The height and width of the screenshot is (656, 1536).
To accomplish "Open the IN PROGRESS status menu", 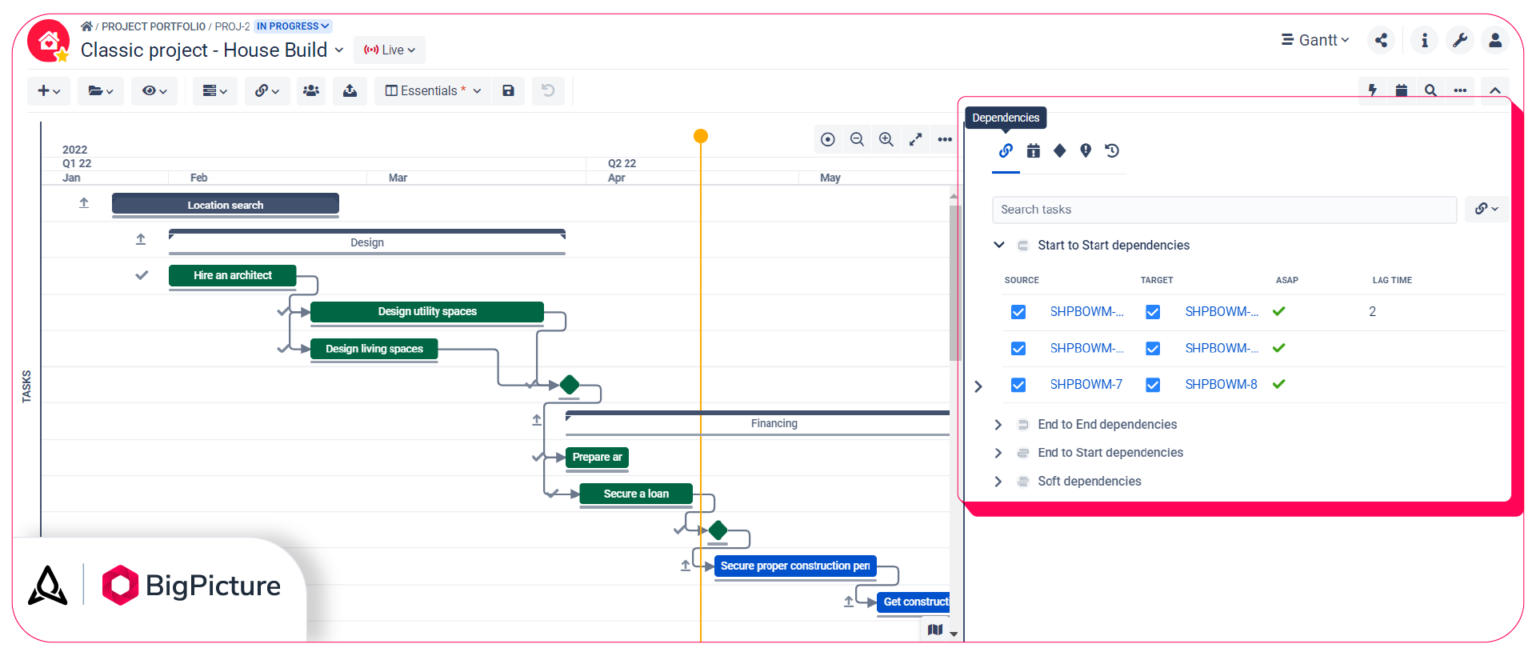I will (x=291, y=25).
